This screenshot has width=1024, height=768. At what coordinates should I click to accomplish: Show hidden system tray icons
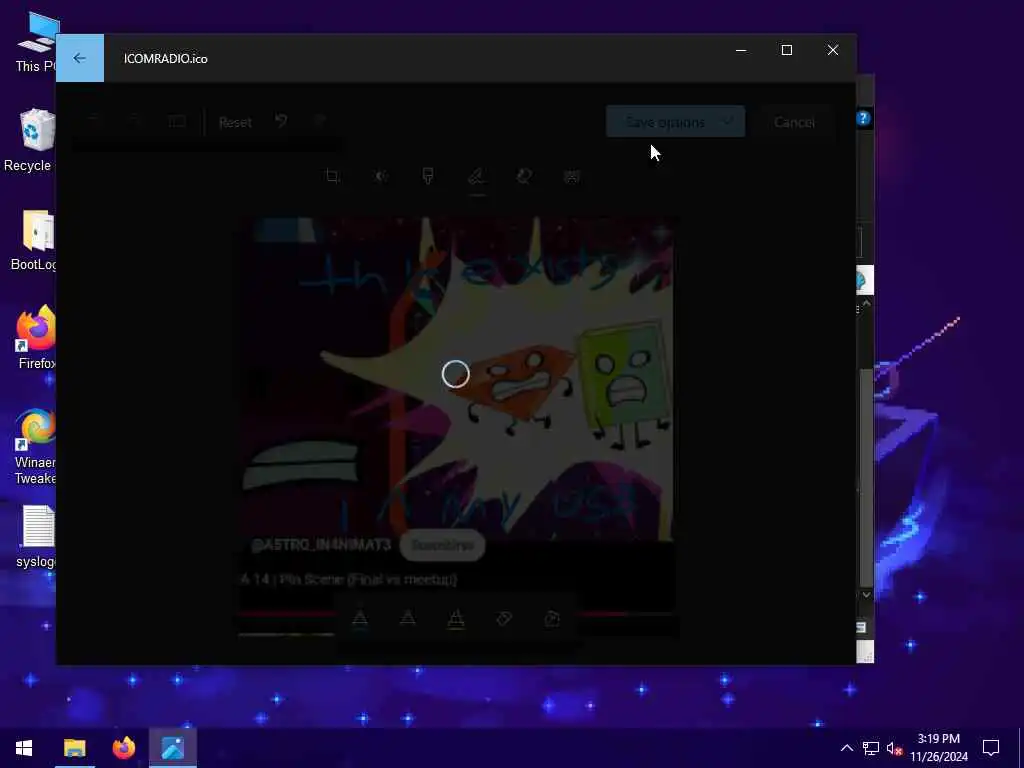point(846,748)
